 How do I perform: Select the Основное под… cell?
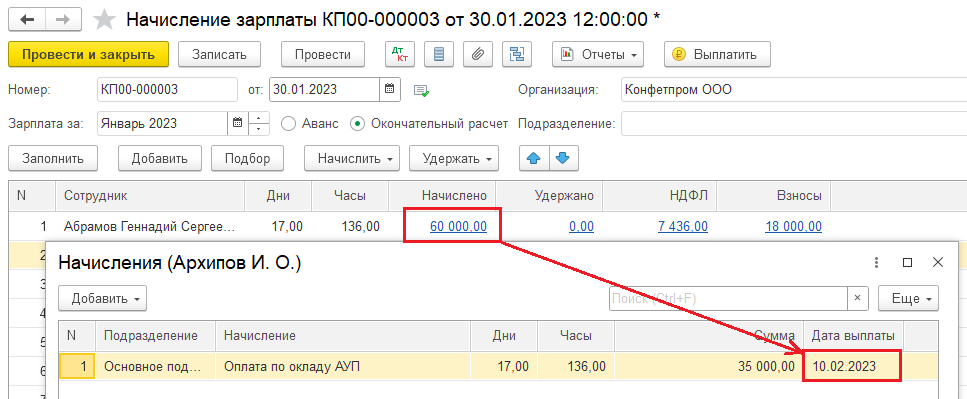point(155,366)
